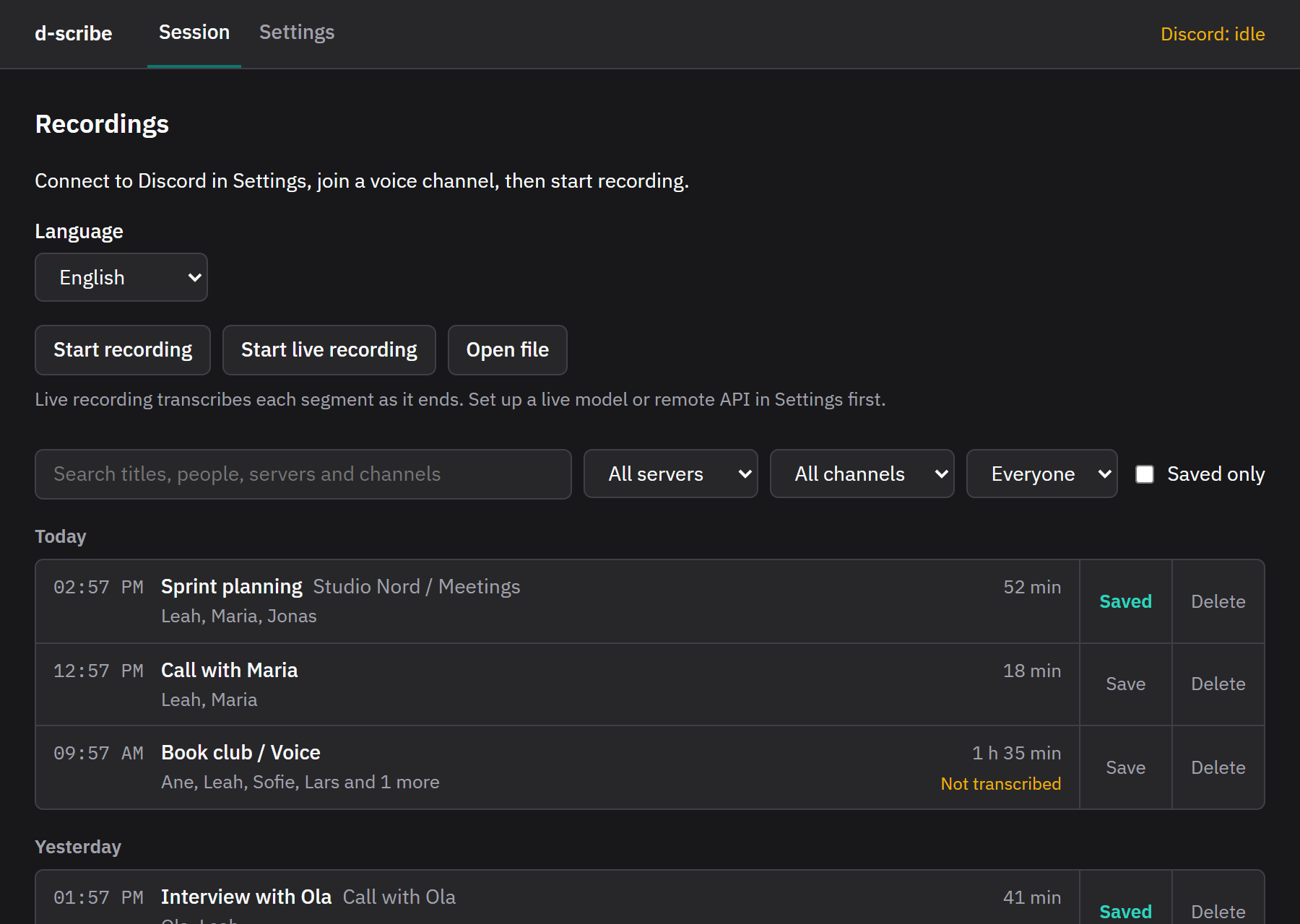Click the Open file button
This screenshot has width=1300, height=924.
(x=508, y=350)
